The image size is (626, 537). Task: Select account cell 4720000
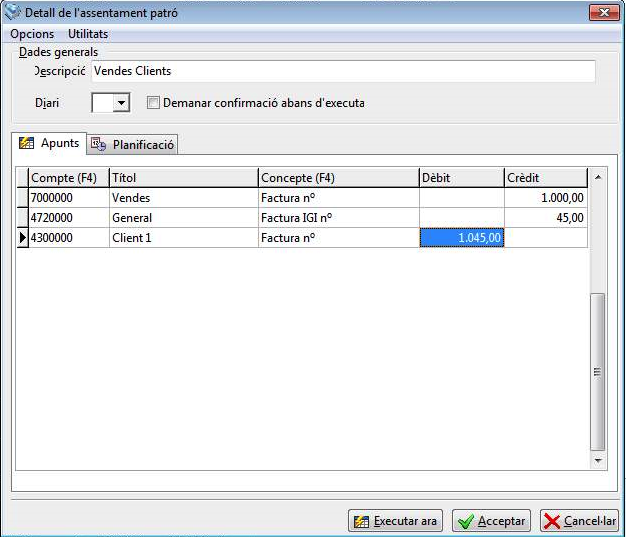[69, 218]
